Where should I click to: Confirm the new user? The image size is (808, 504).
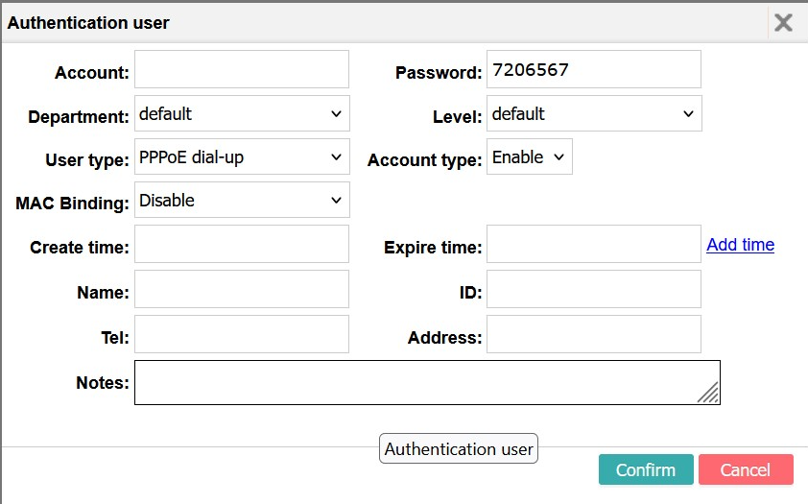pyautogui.click(x=646, y=469)
